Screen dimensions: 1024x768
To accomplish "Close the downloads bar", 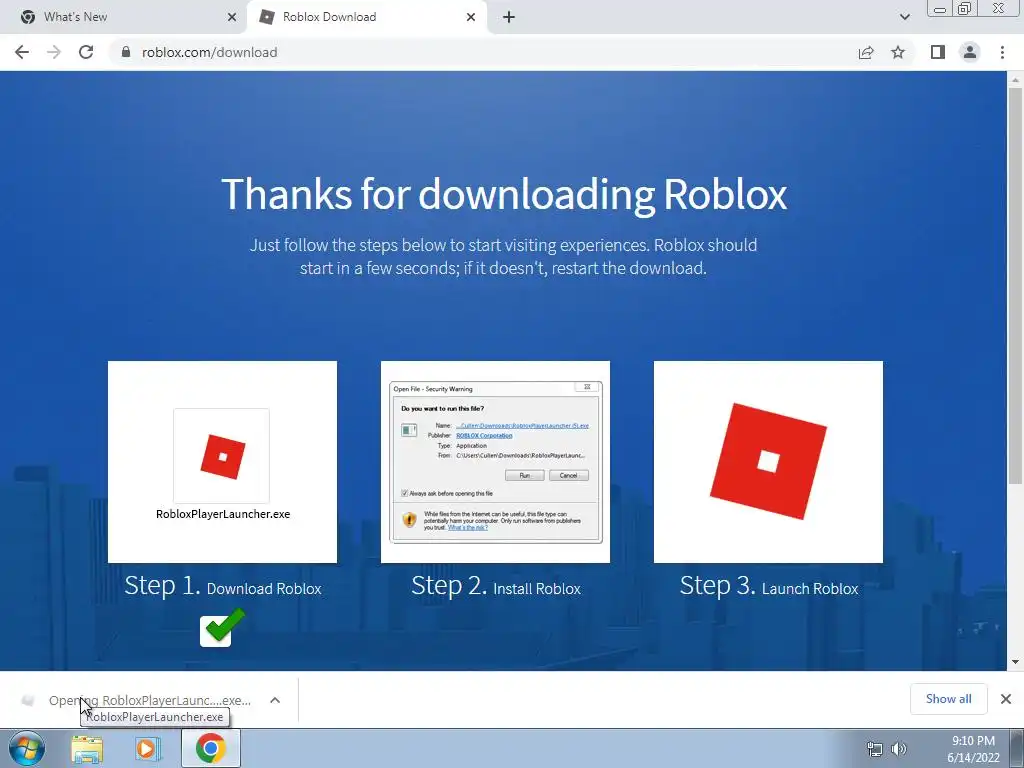I will 1006,699.
